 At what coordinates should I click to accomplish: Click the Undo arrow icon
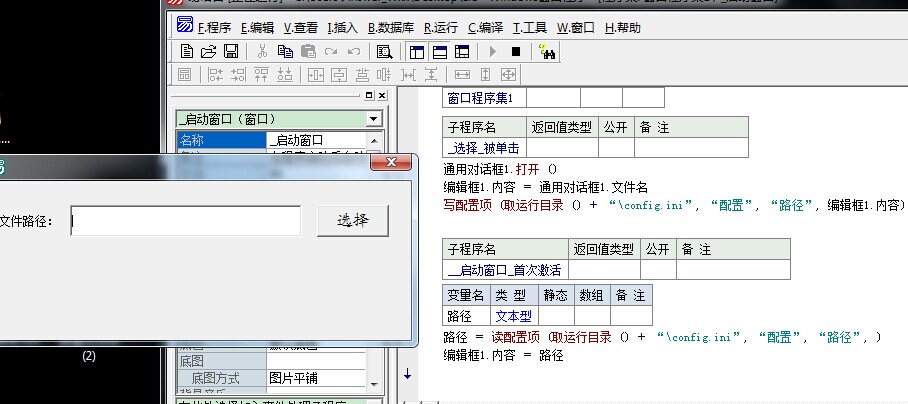(353, 52)
